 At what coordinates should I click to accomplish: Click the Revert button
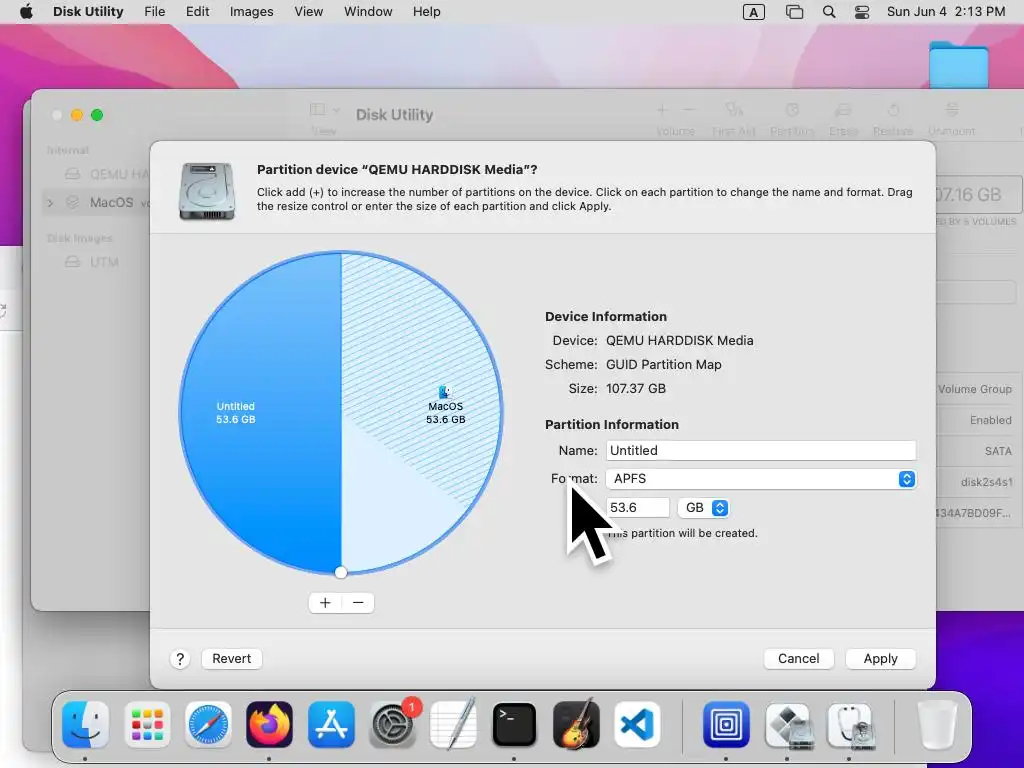(232, 658)
